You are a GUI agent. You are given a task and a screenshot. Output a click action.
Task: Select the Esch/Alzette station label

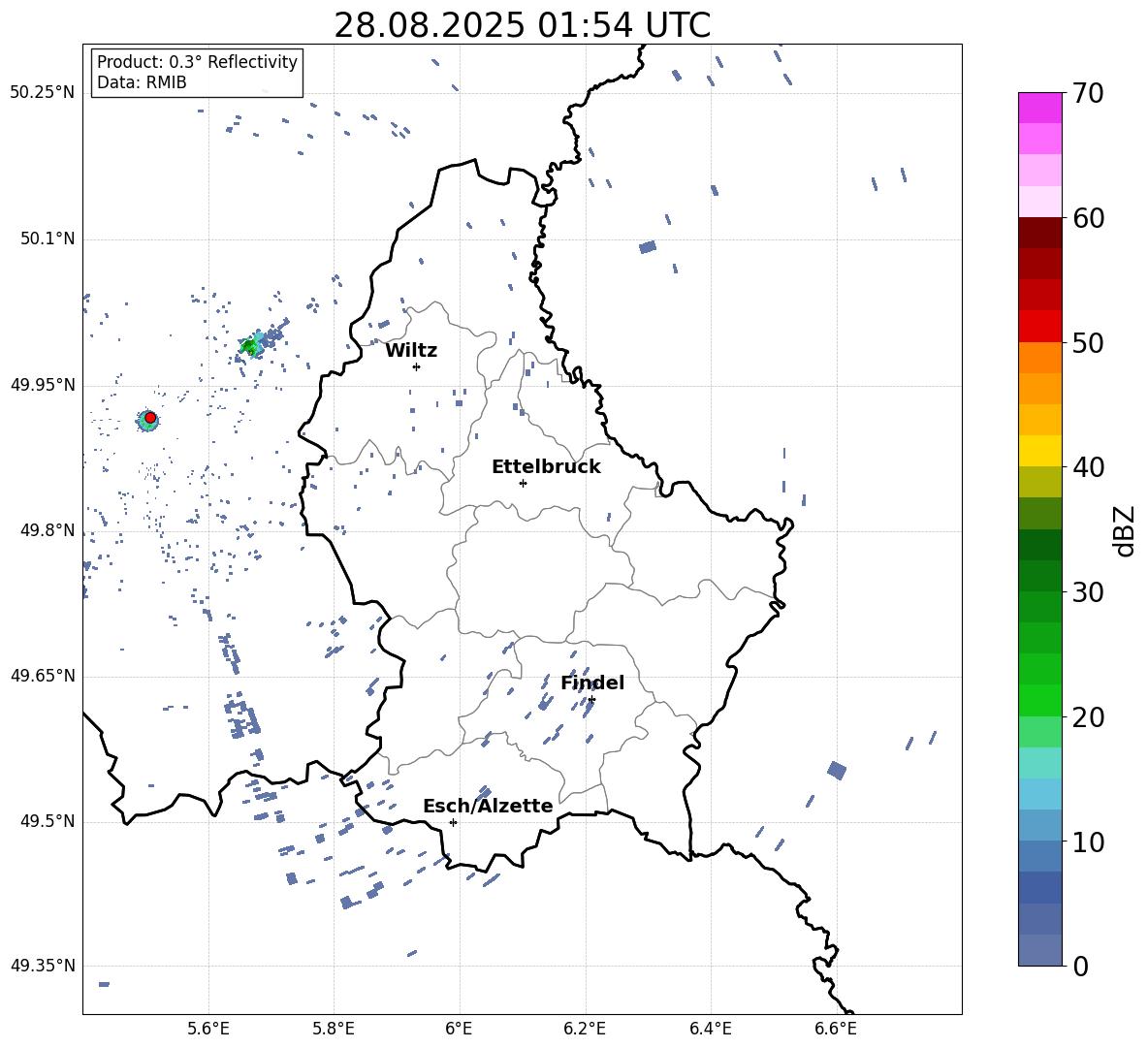click(488, 806)
